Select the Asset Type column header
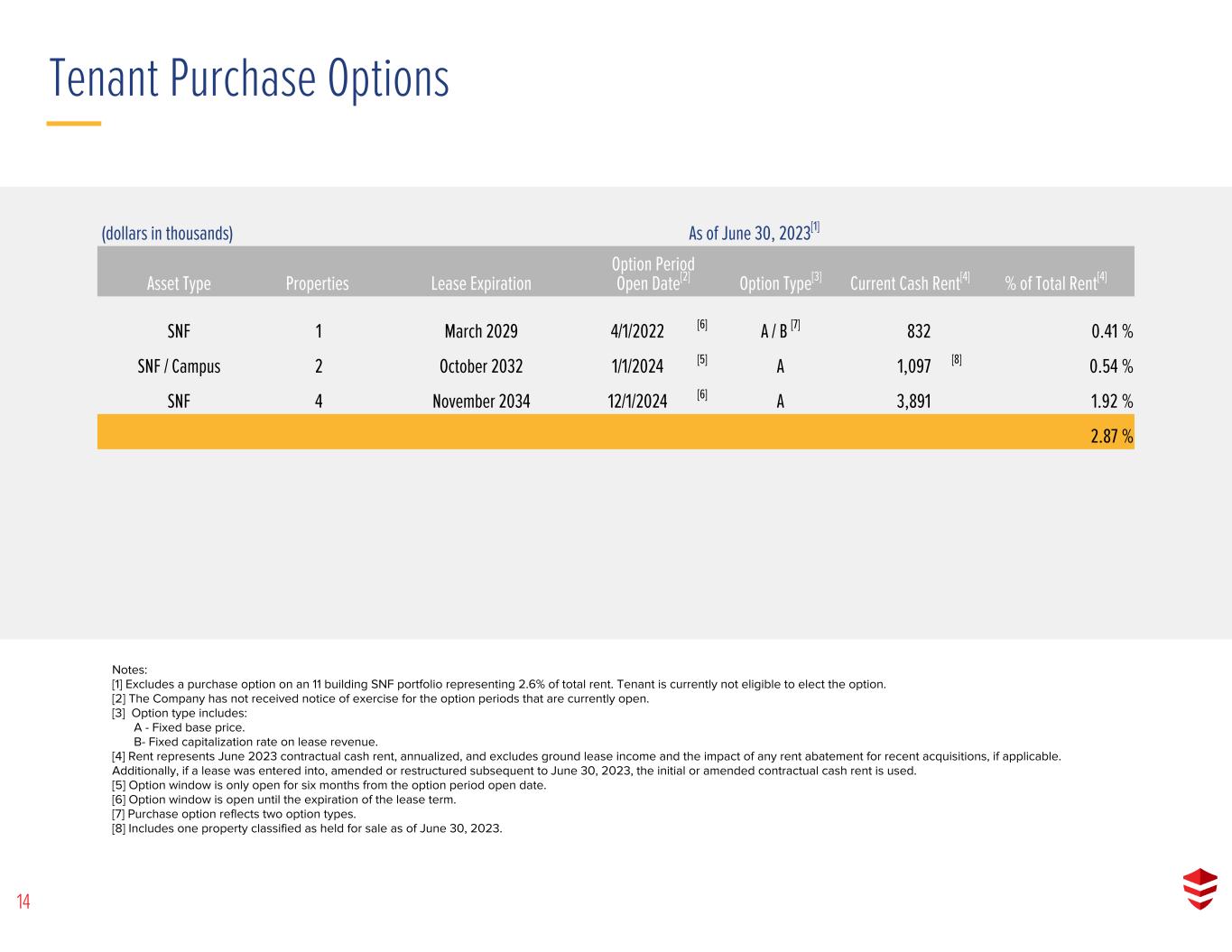The image size is (1232, 952). pos(179,283)
